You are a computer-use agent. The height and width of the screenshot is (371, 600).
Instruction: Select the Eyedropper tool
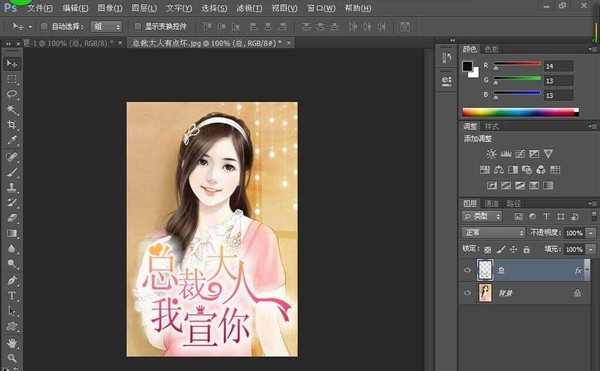click(12, 140)
